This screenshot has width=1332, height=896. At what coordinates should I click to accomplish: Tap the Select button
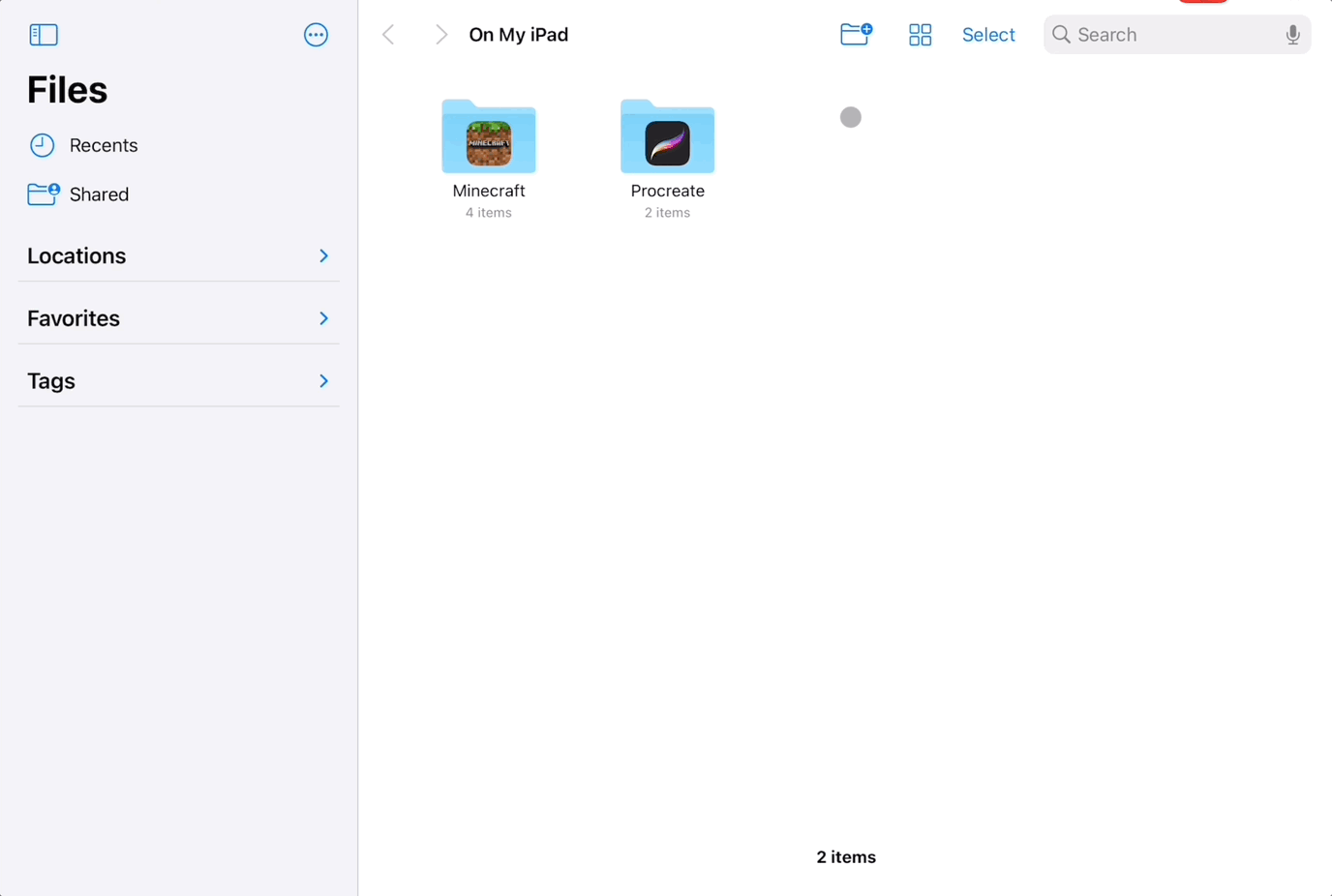tap(988, 35)
